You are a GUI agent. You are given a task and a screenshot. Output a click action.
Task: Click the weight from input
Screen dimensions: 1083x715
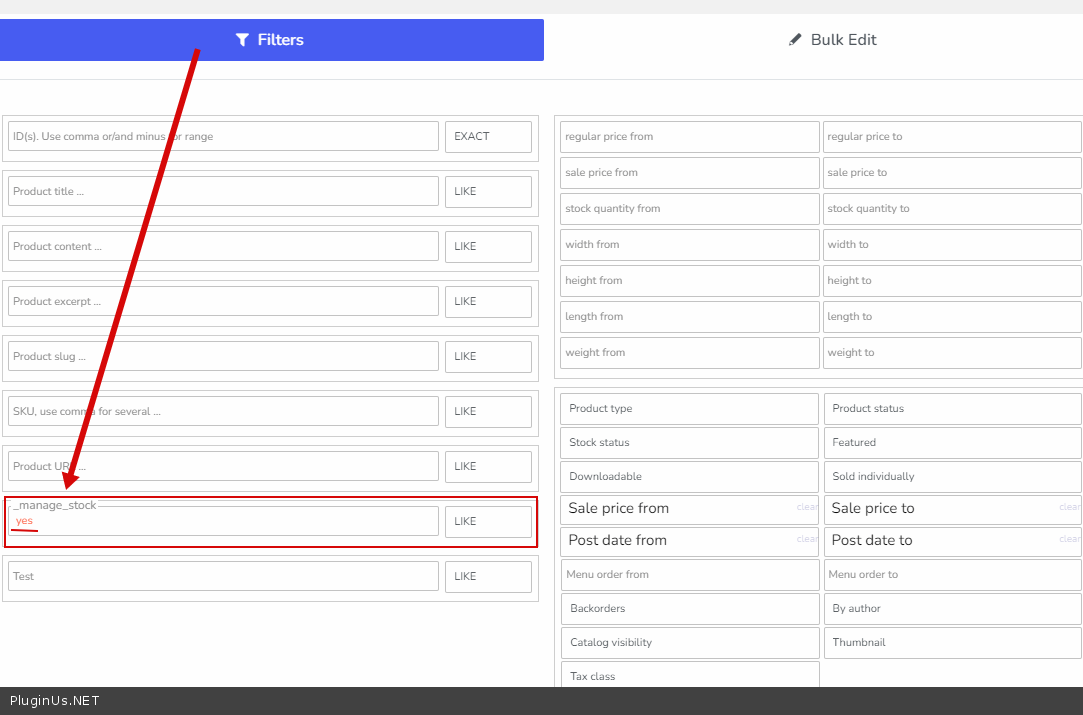[689, 353]
